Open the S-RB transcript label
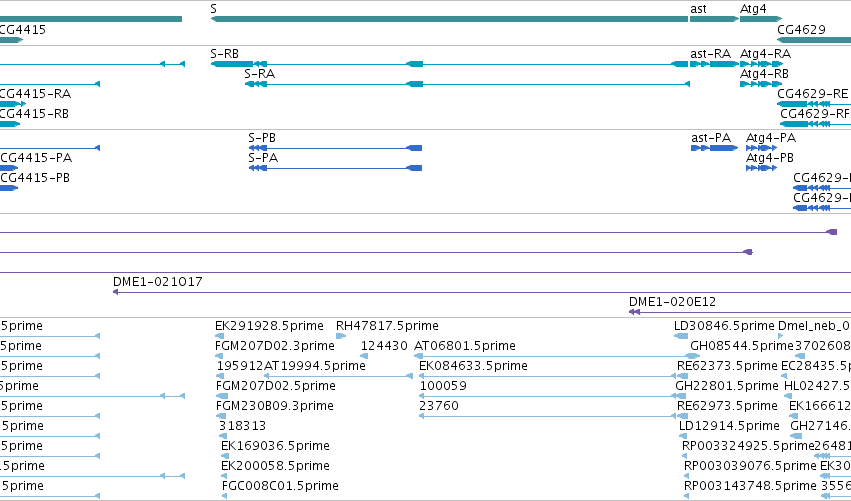The height and width of the screenshot is (501, 851). click(x=225, y=54)
